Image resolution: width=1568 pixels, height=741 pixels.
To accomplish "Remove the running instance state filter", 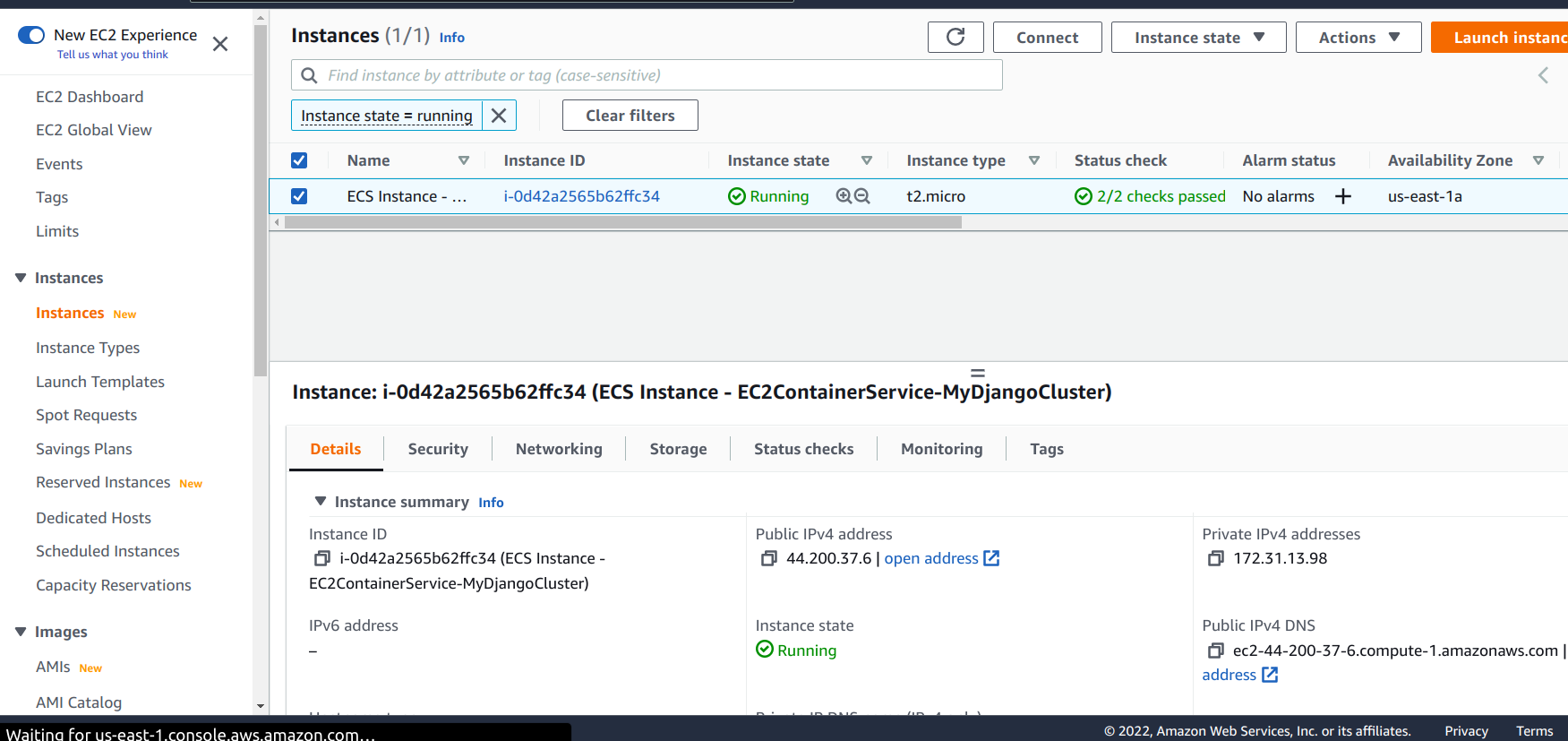I will (x=499, y=116).
